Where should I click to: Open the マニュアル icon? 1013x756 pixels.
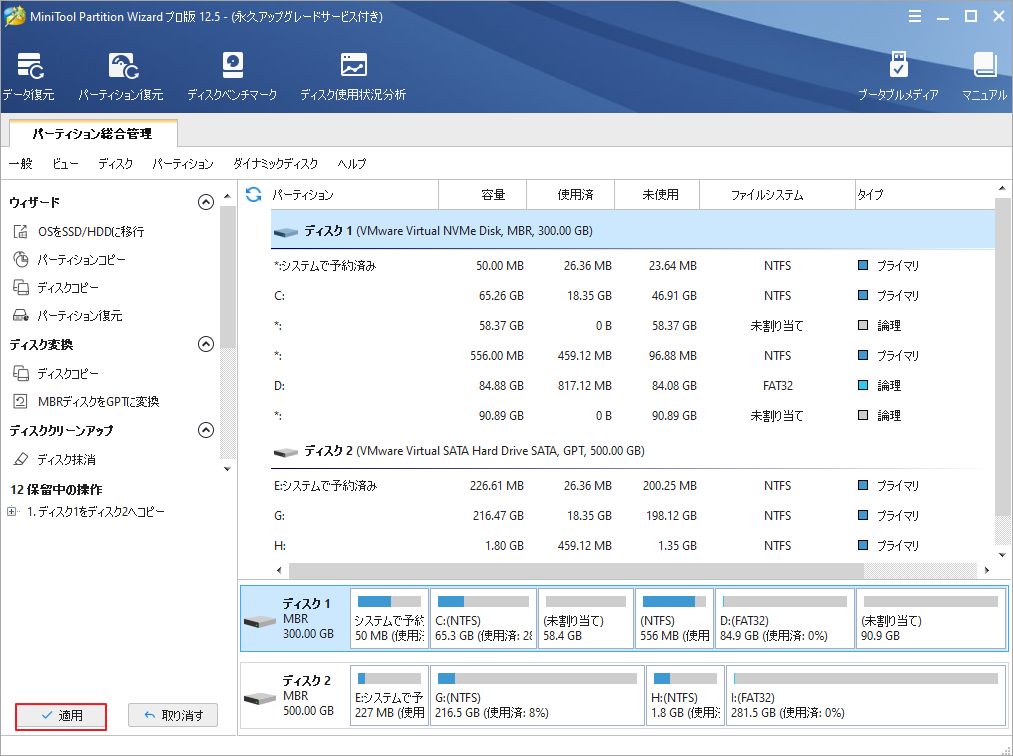pyautogui.click(x=984, y=76)
